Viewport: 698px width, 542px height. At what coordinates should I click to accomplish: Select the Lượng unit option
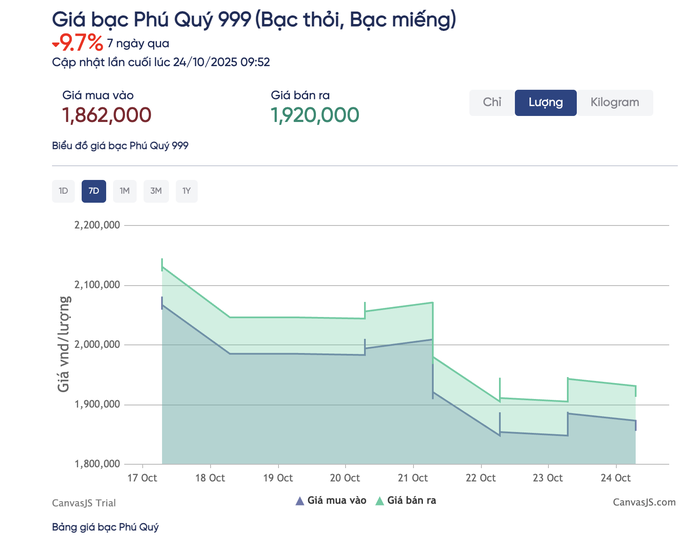pos(545,102)
